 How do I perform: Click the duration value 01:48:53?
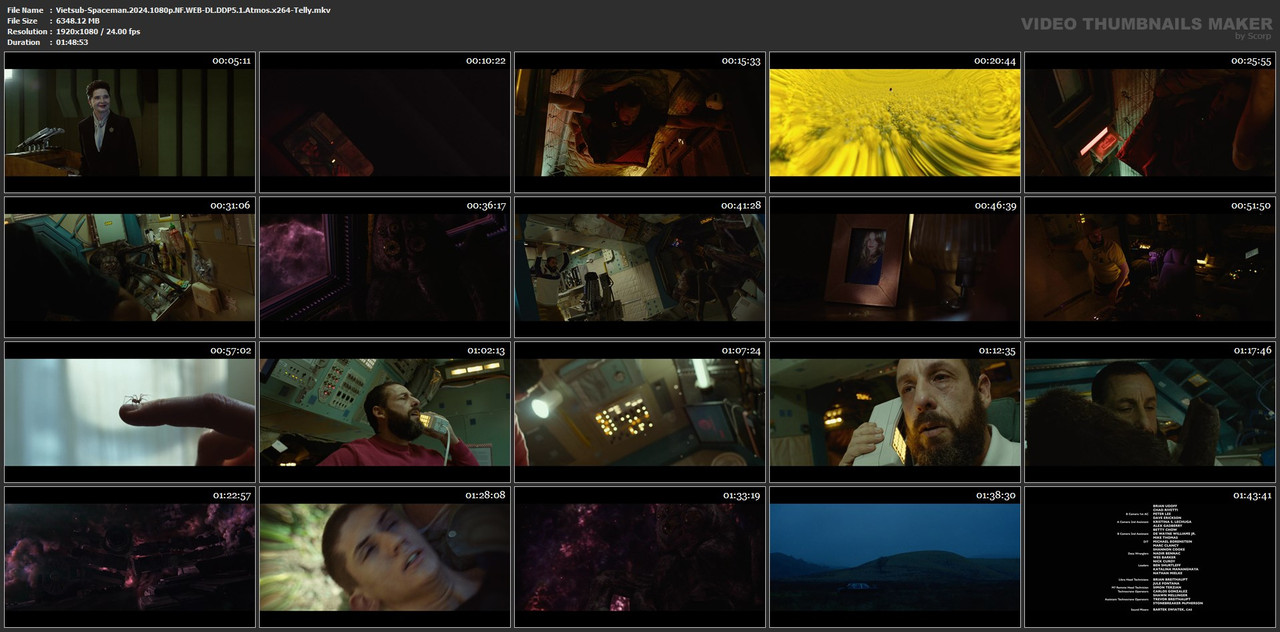click(x=72, y=42)
